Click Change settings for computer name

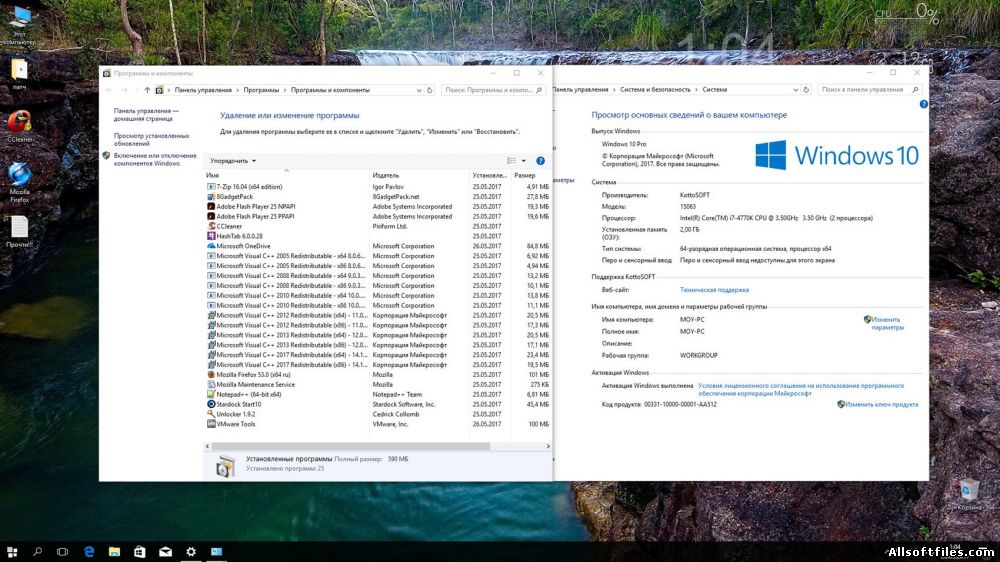(x=887, y=323)
